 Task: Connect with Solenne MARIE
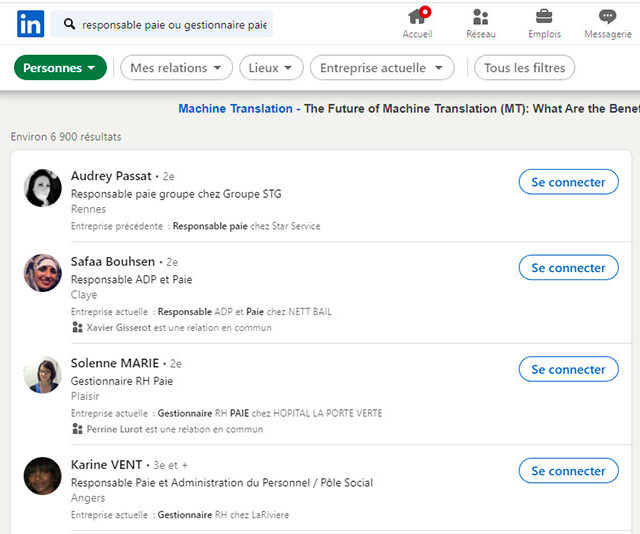[x=569, y=369]
